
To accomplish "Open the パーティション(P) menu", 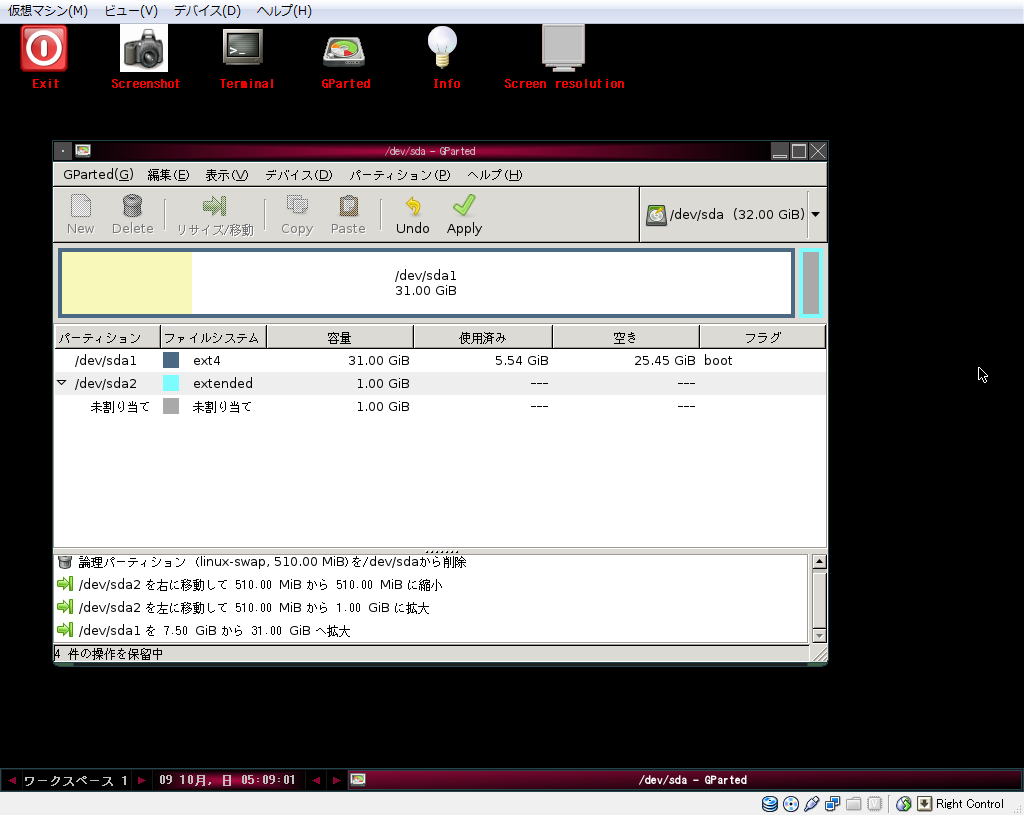I will 400,174.
